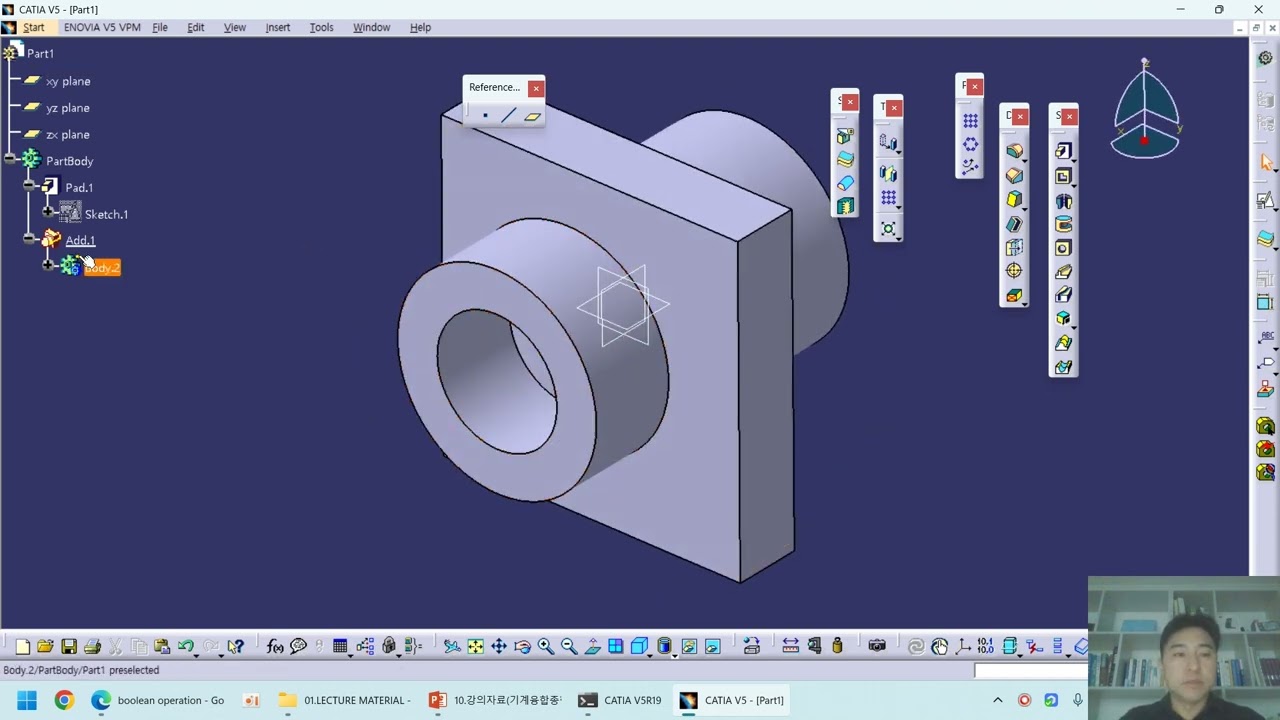Click the Print icon in toolbar
This screenshot has width=1280, height=720.
[x=92, y=647]
